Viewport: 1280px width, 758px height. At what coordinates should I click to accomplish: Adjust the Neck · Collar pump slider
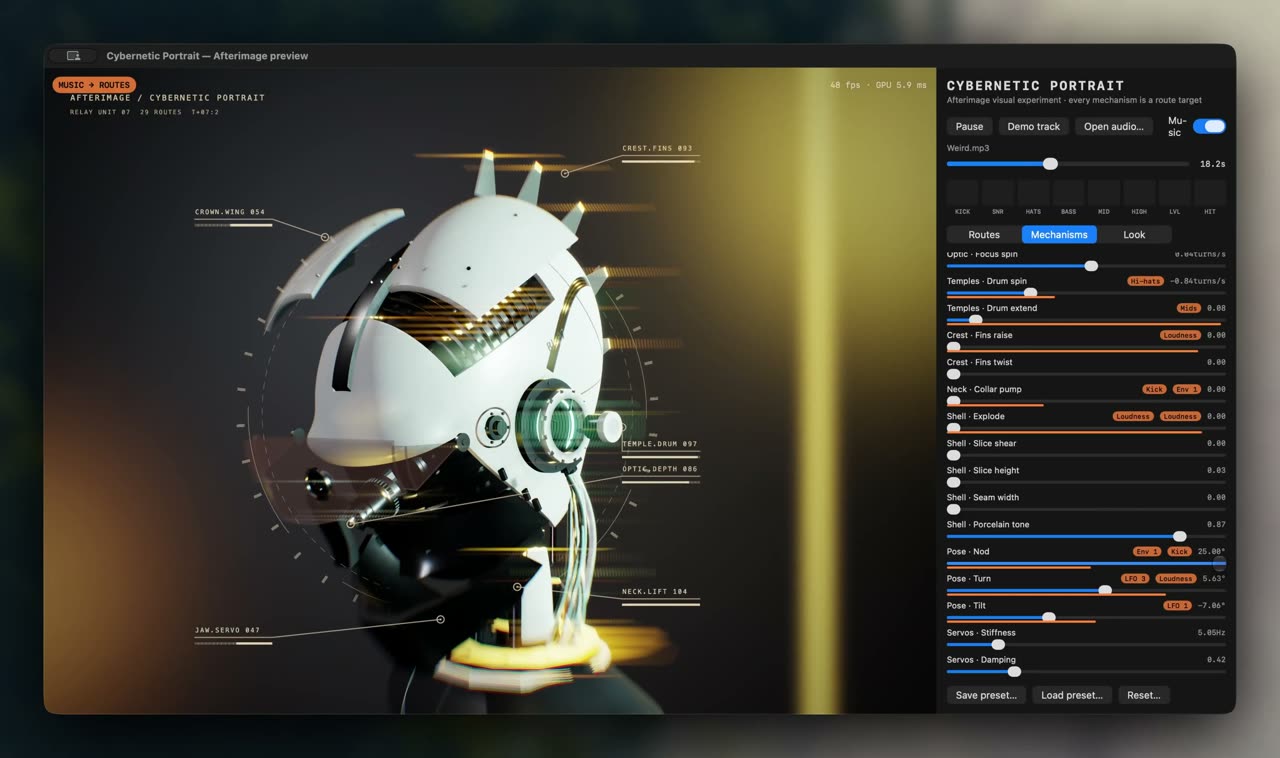pos(1086,401)
